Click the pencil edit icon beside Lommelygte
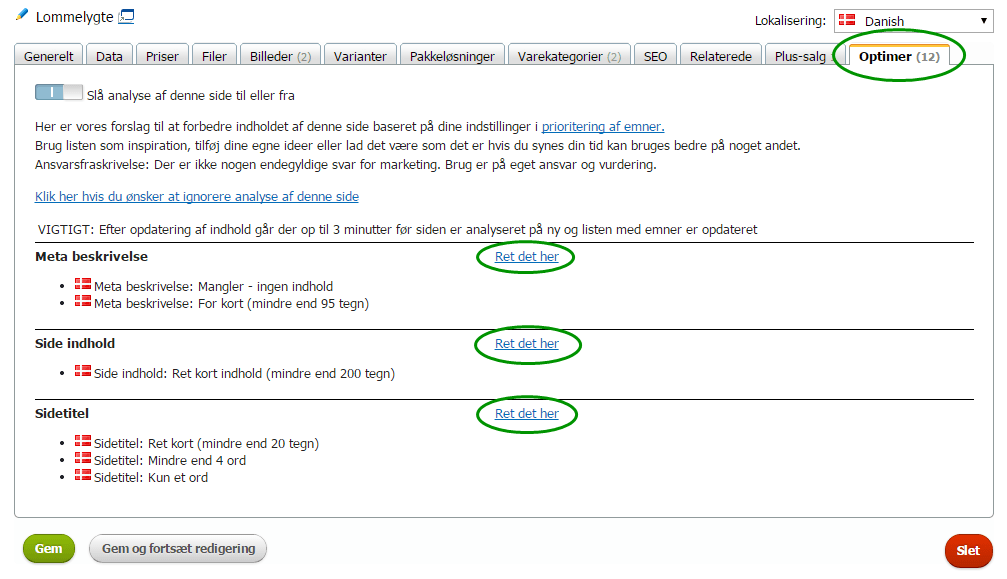The height and width of the screenshot is (579, 1007). (x=22, y=14)
